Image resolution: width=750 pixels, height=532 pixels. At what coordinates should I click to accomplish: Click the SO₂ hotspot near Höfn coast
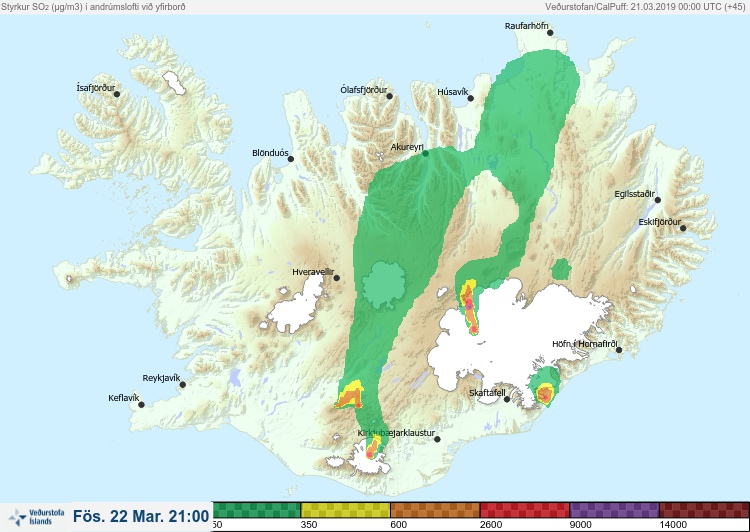pos(544,394)
